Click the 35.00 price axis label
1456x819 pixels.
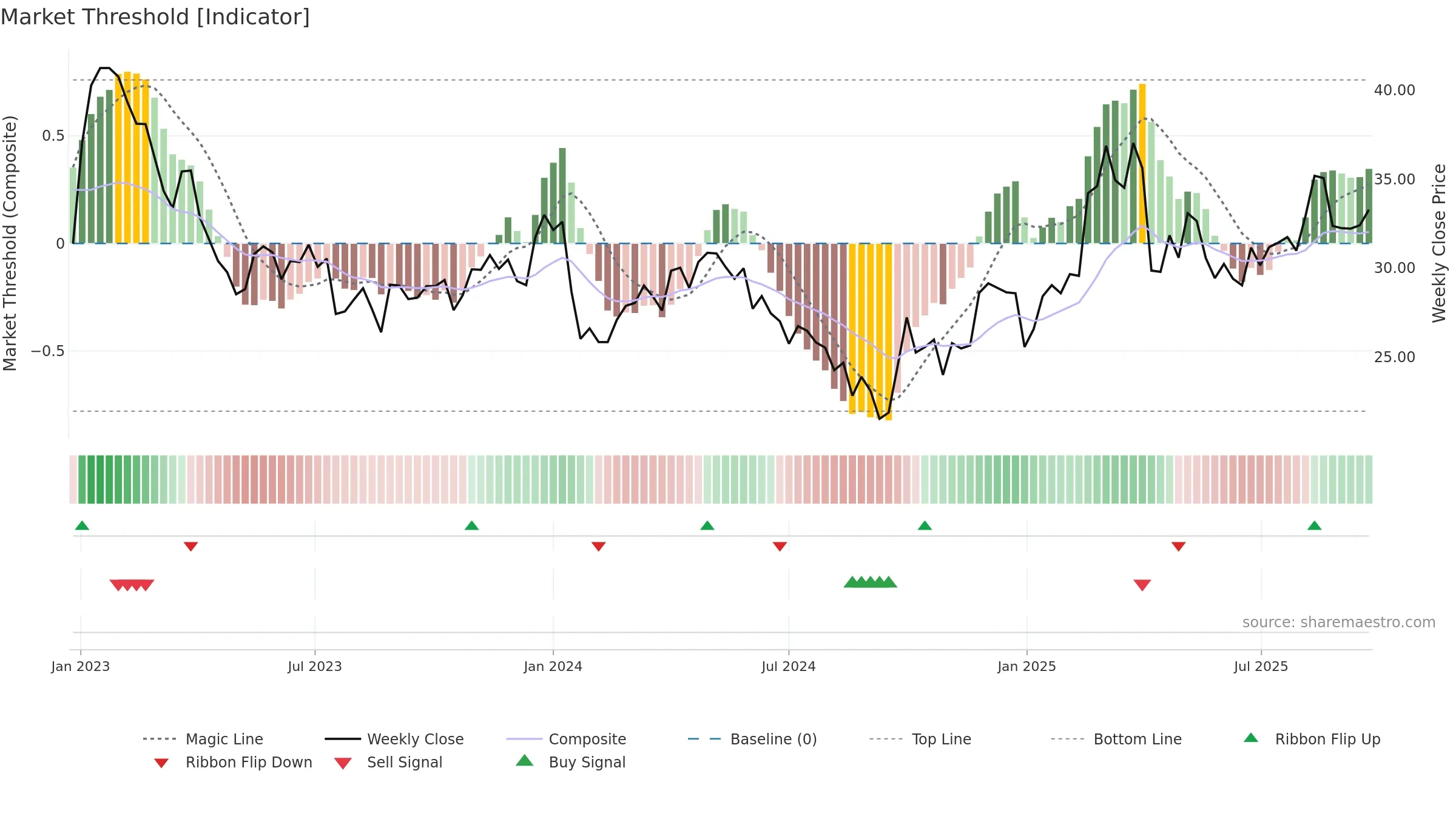pos(1395,180)
